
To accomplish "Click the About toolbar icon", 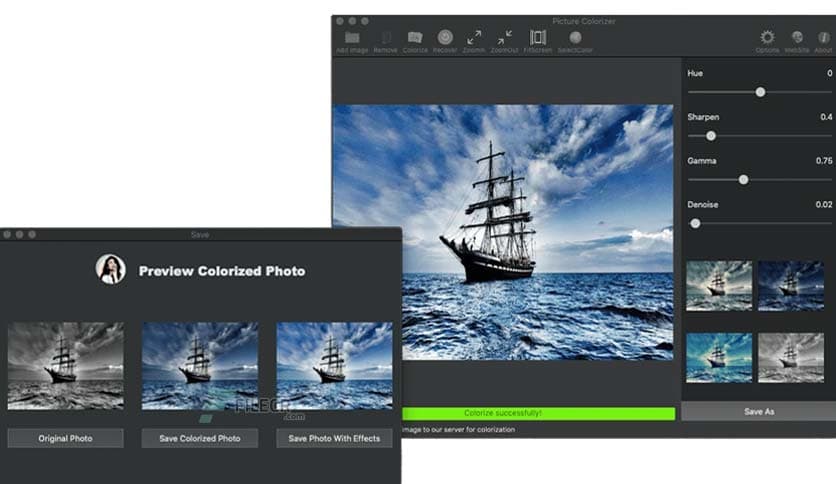I will [x=823, y=37].
